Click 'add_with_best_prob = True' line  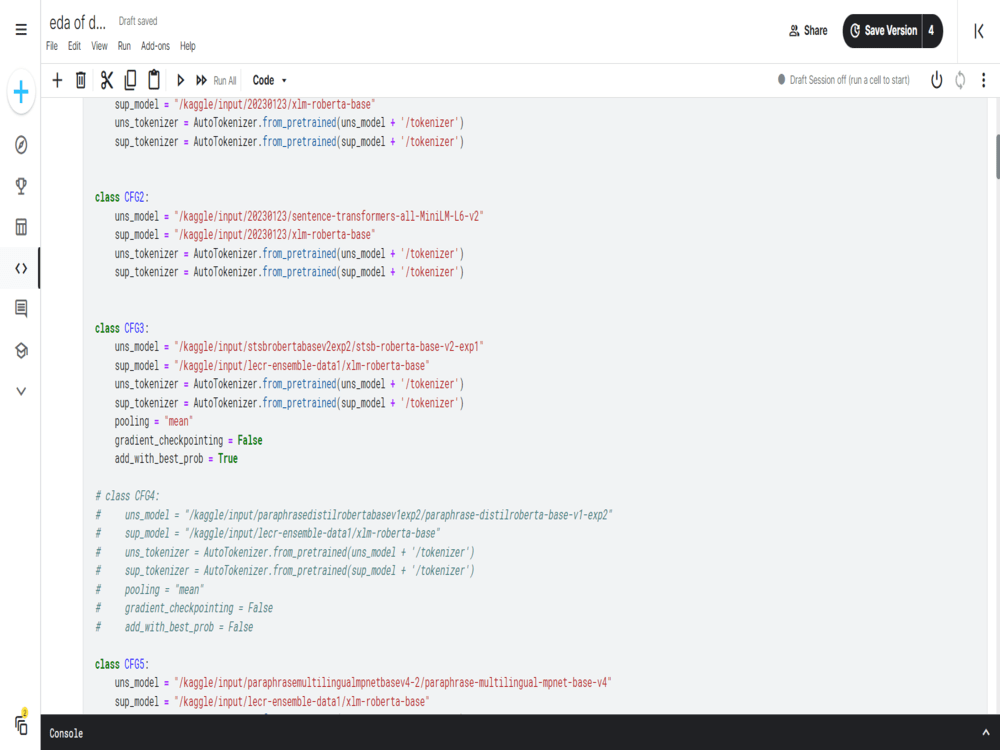176,459
